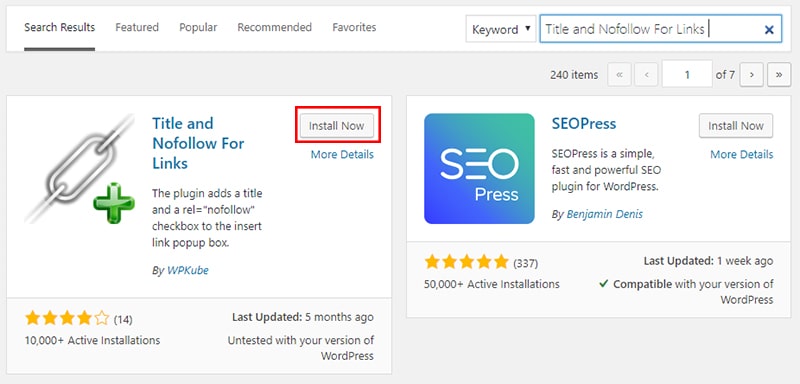Open WPKube author link
The height and width of the screenshot is (384, 800).
[188, 270]
